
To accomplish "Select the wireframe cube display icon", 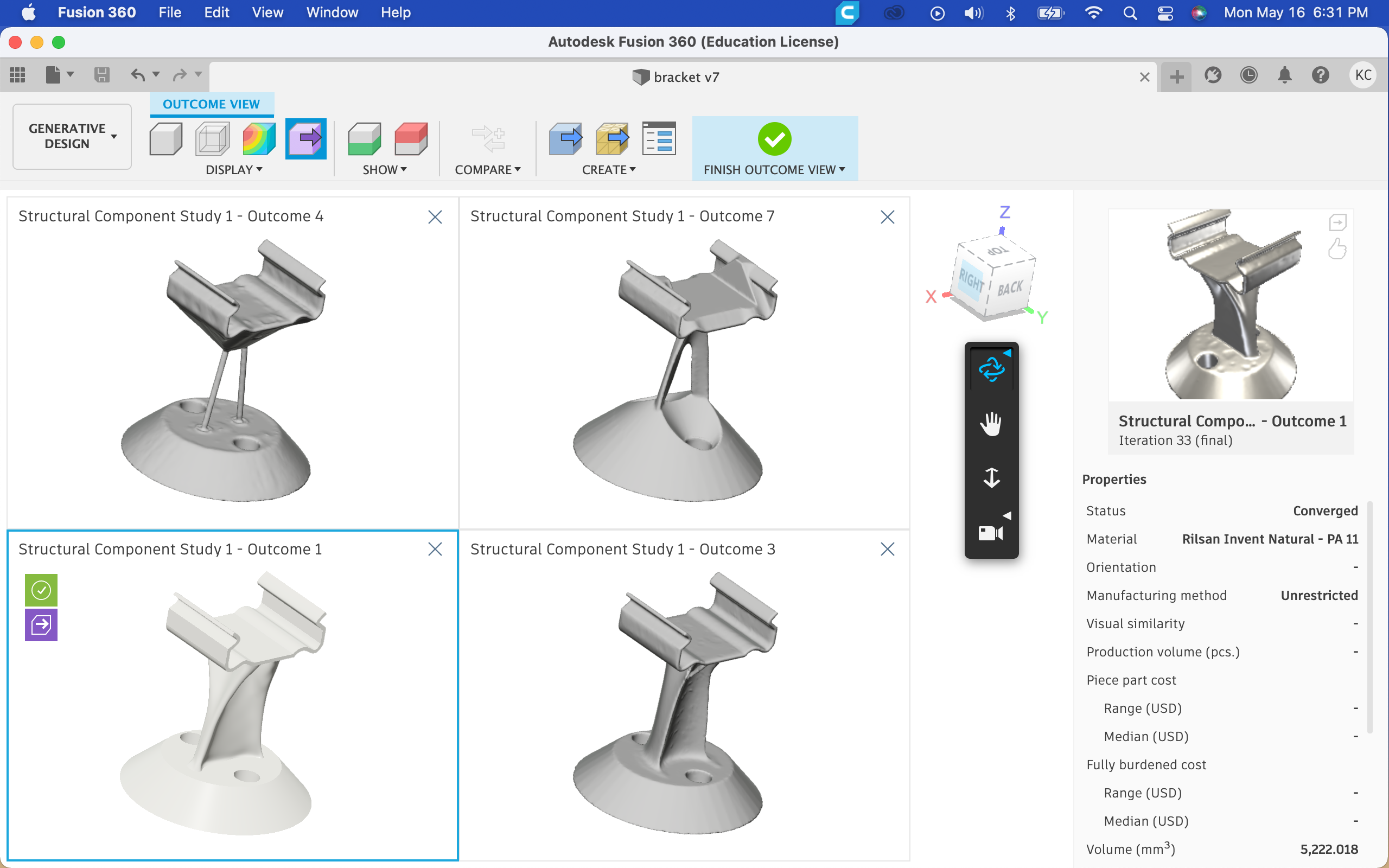I will pos(212,139).
